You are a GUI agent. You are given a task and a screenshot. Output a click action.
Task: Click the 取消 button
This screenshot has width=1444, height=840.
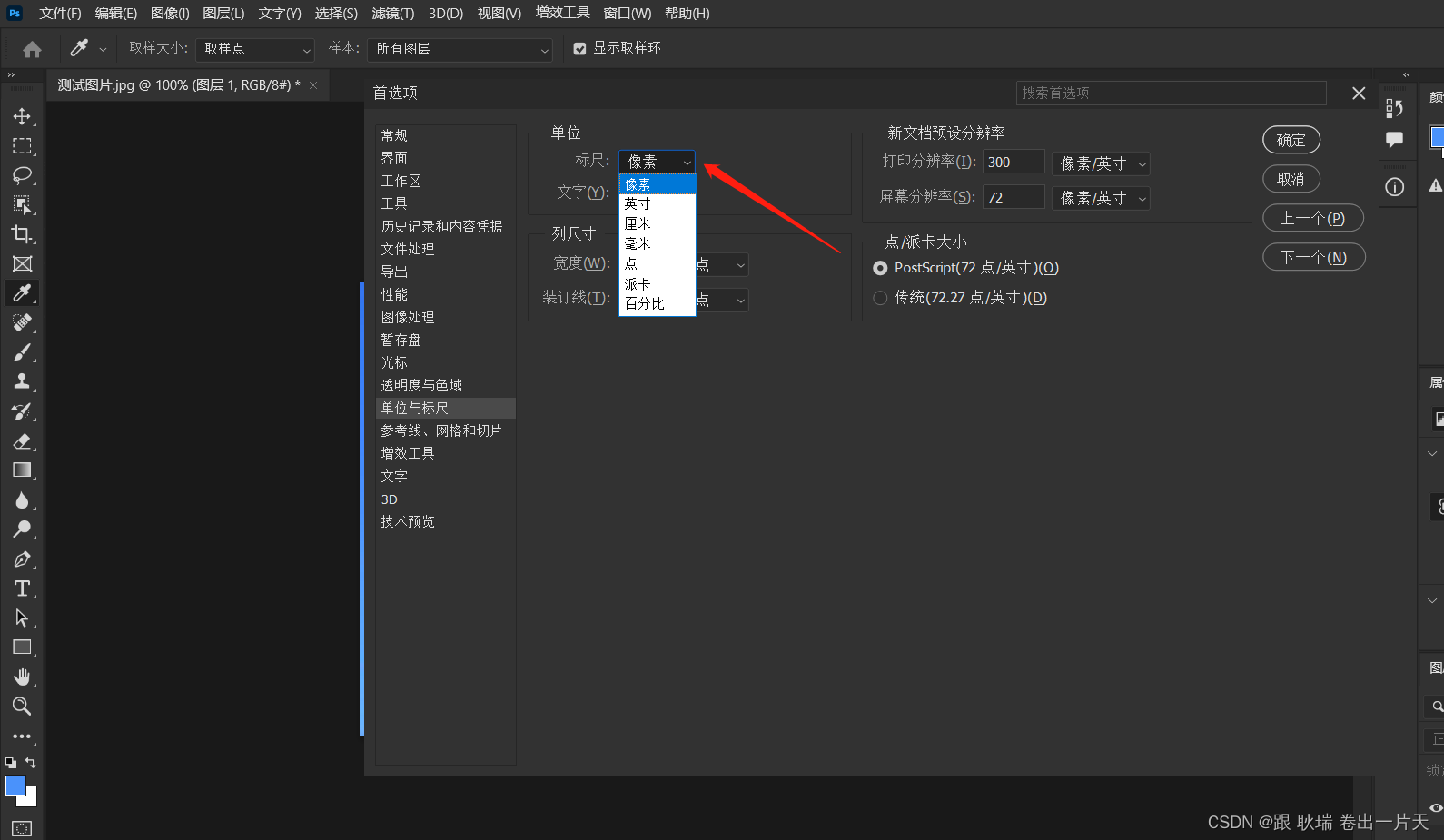(x=1291, y=179)
